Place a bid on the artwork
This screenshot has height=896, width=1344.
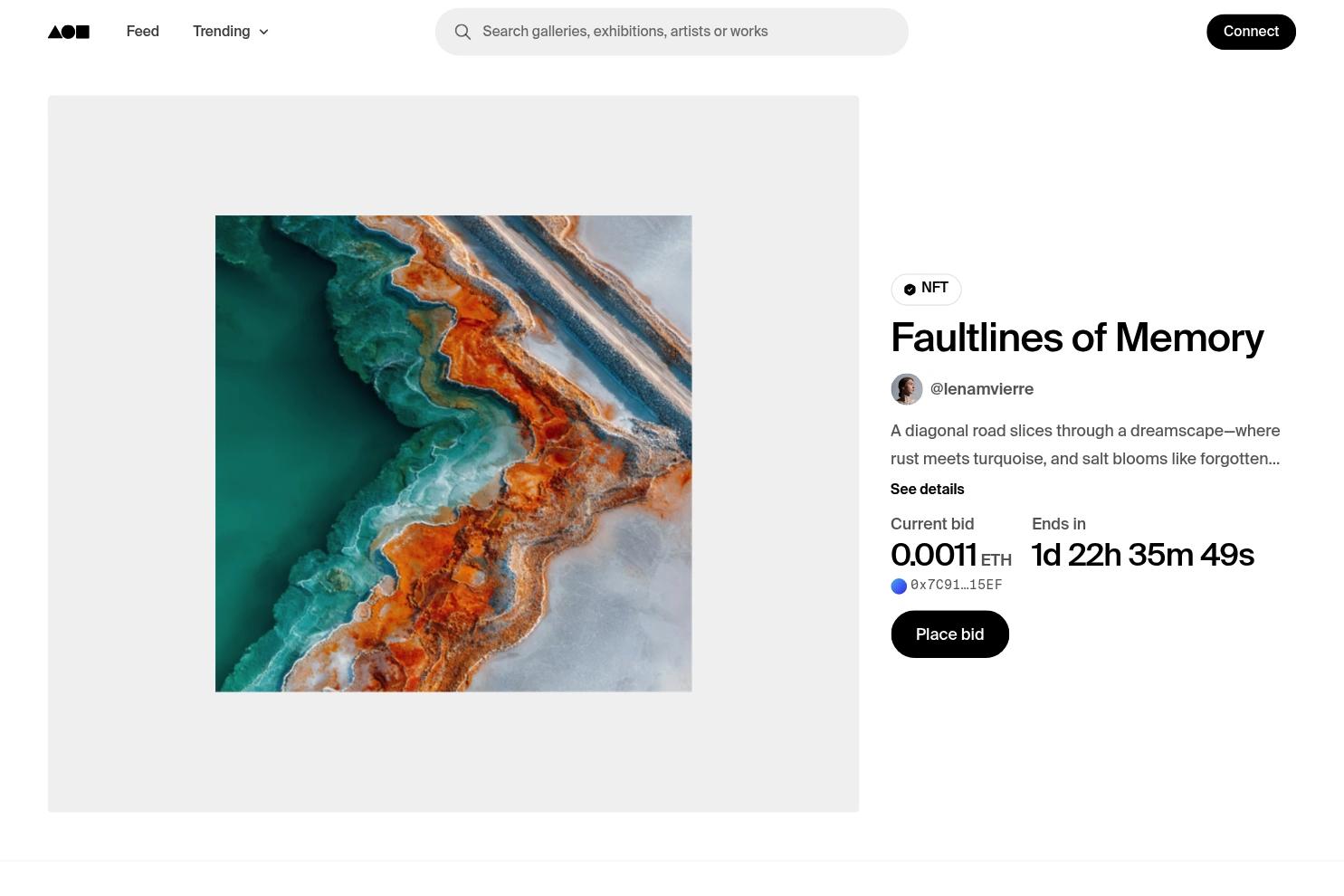point(949,634)
